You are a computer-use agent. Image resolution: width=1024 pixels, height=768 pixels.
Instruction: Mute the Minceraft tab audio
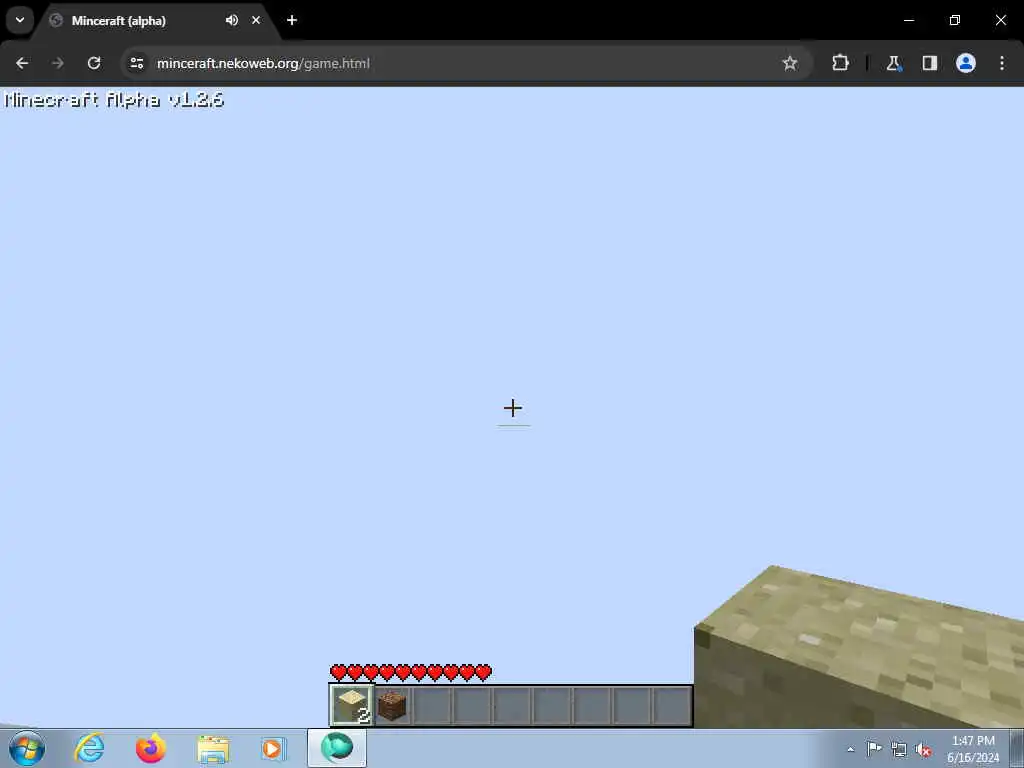coord(232,20)
